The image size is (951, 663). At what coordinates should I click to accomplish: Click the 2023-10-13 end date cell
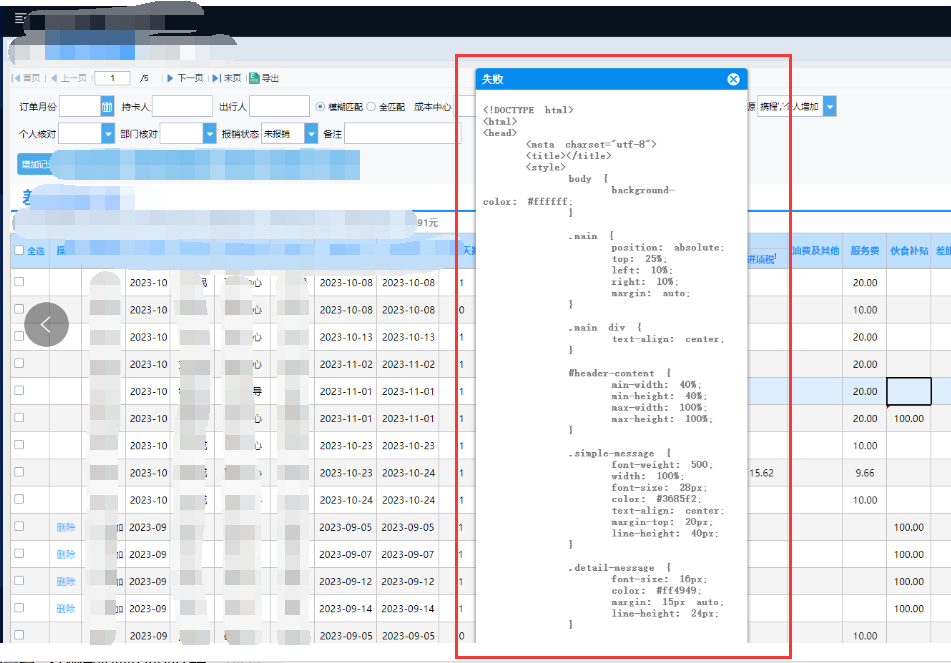[x=408, y=337]
